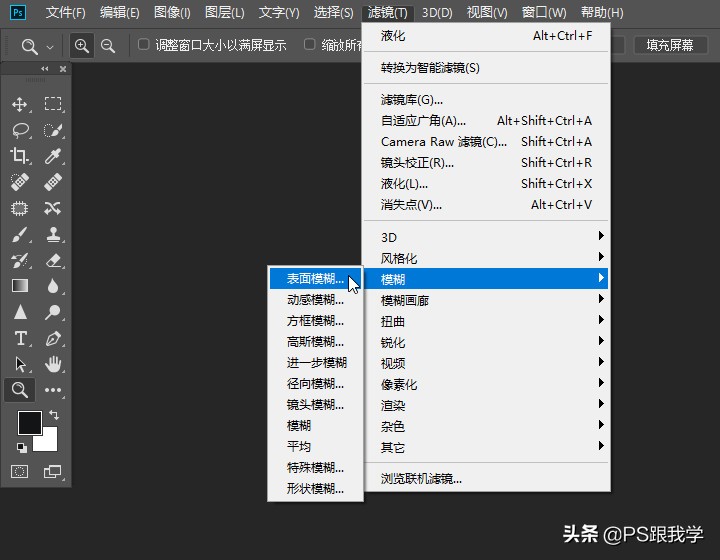Expand the 锐化 submenu
Screen dimensions: 720x560
pos(486,342)
